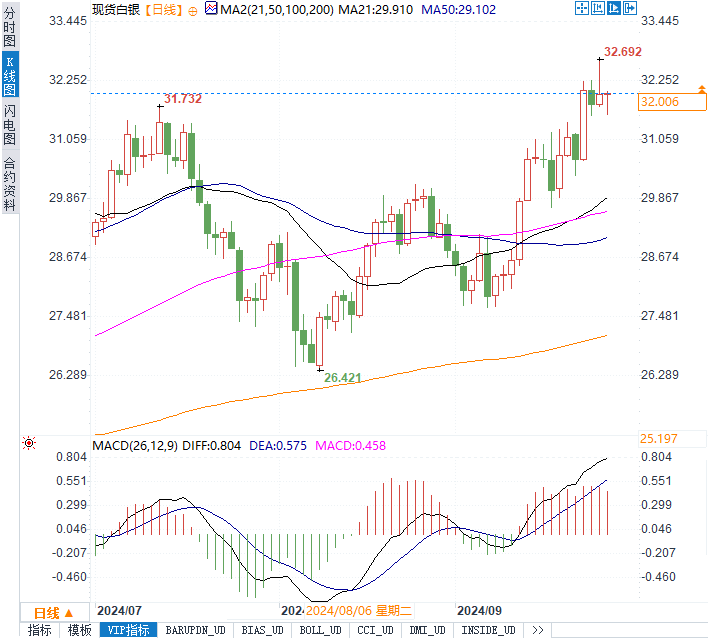
Task: Switch to the 模板 bottom tab
Action: [79, 630]
